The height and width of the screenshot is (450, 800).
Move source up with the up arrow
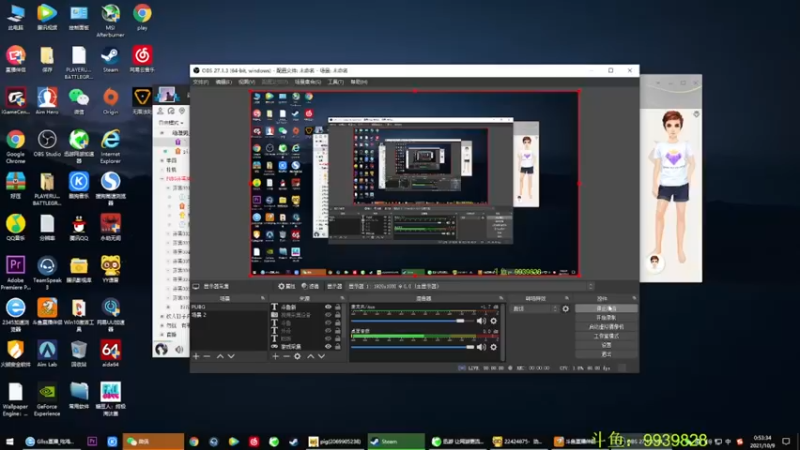[x=310, y=356]
